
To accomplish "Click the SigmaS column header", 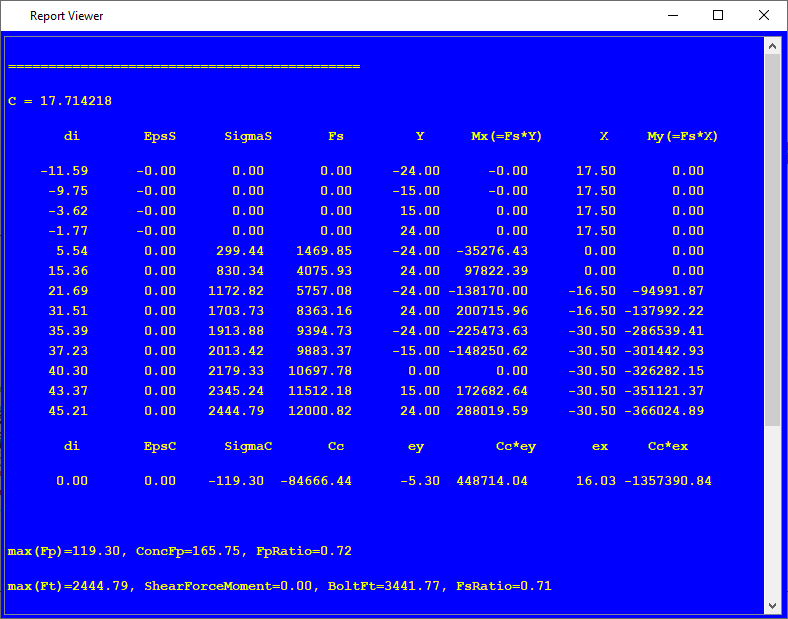I will tap(248, 136).
